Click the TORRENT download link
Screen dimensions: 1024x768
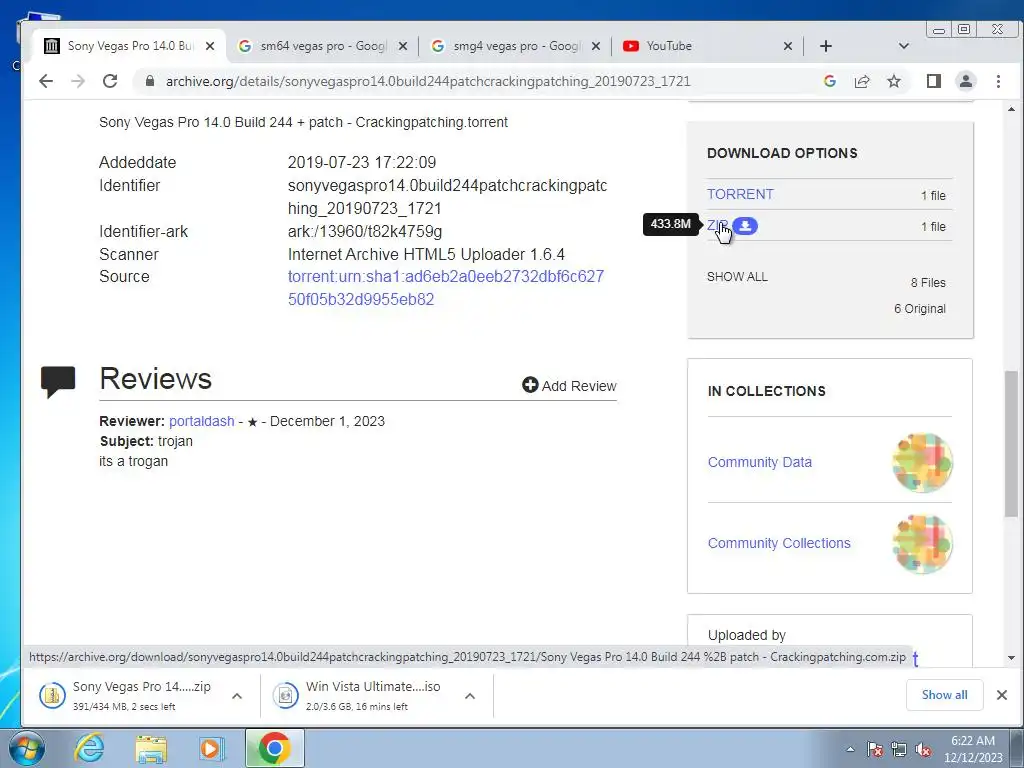point(740,194)
